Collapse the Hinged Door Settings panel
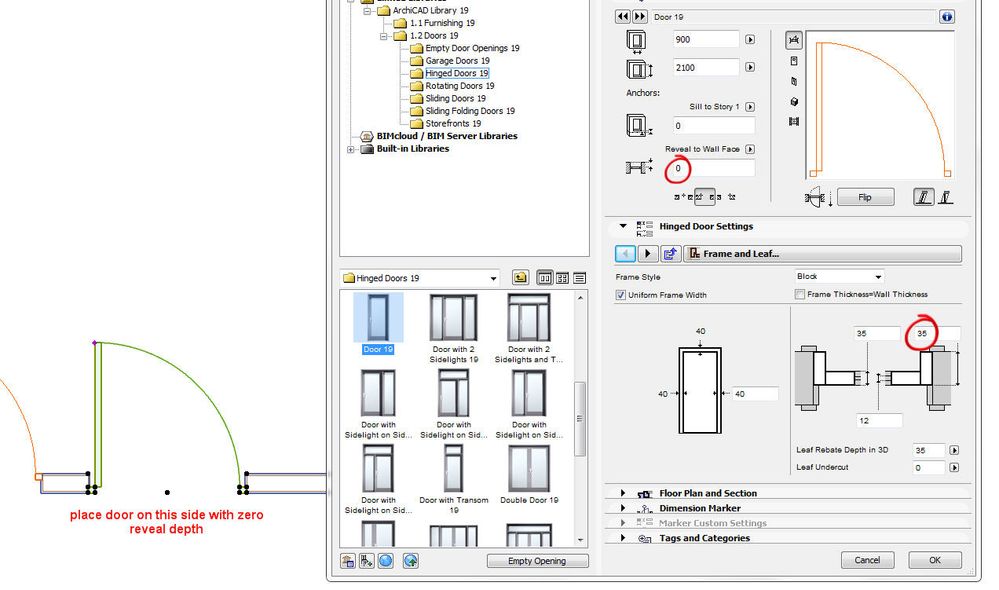 (622, 226)
